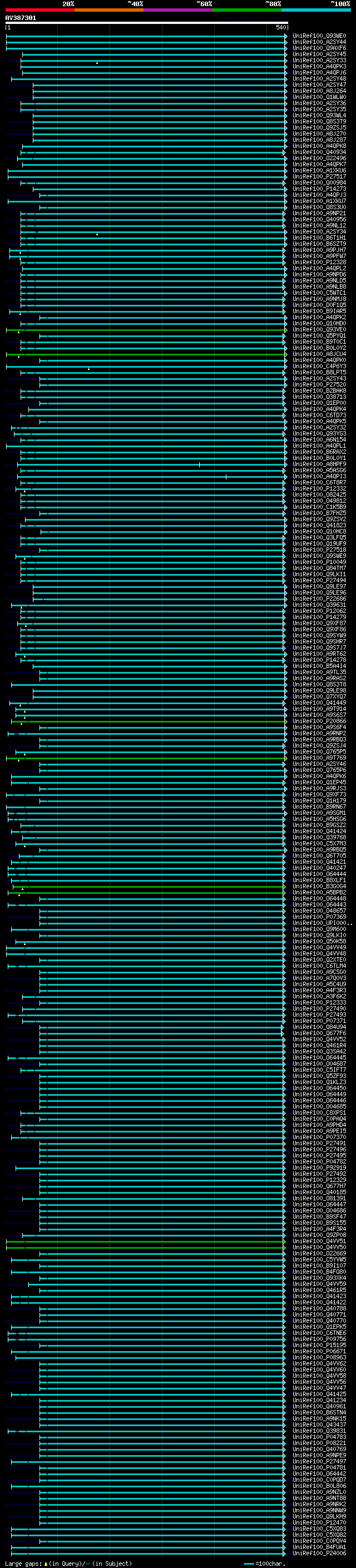This screenshot has height=1568, width=356.
Task: Select hit UniRef100_C4P6Y3
Action: [x=319, y=367]
